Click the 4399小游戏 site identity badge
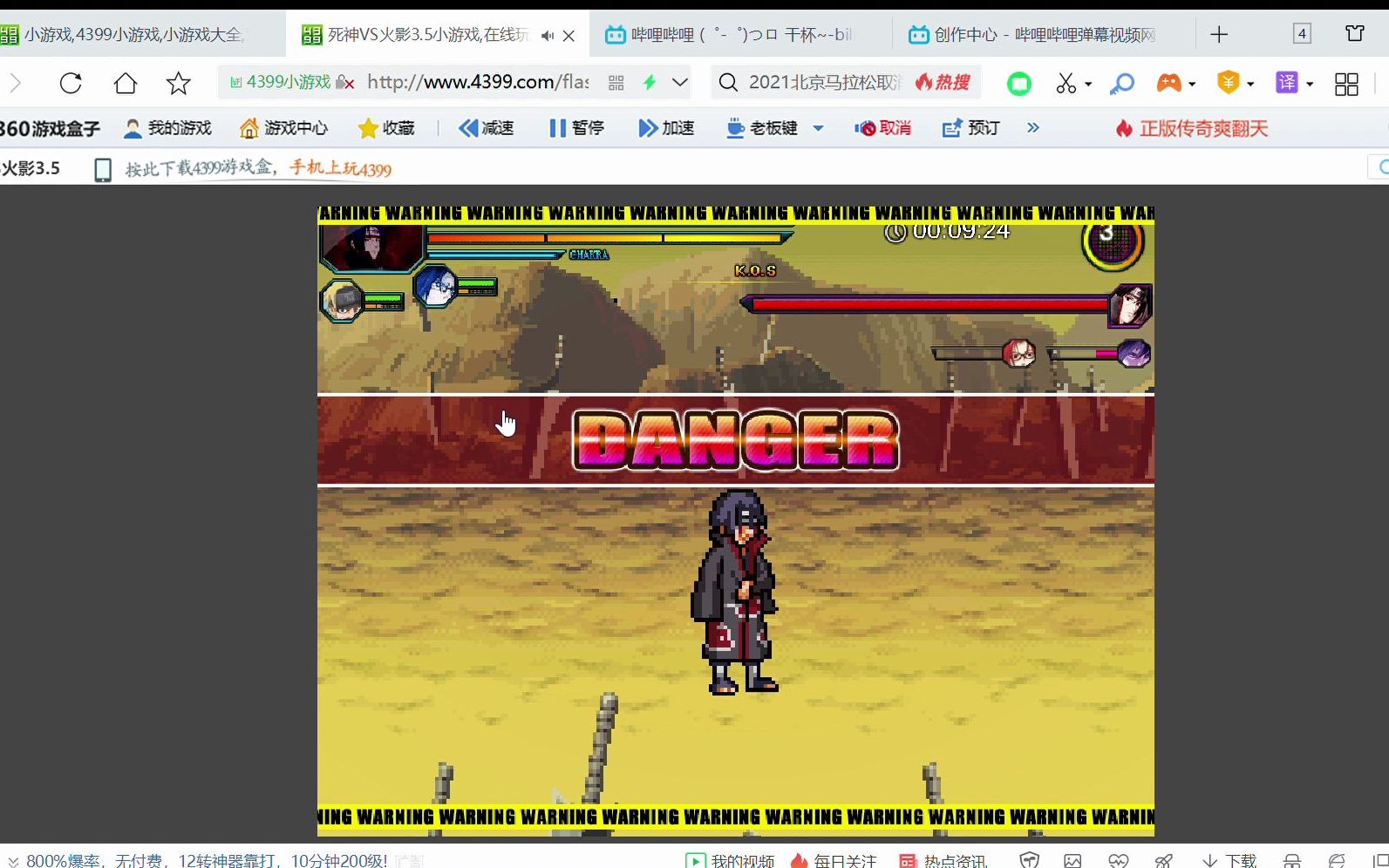Screen dimensions: 1389x868 pos(290,83)
